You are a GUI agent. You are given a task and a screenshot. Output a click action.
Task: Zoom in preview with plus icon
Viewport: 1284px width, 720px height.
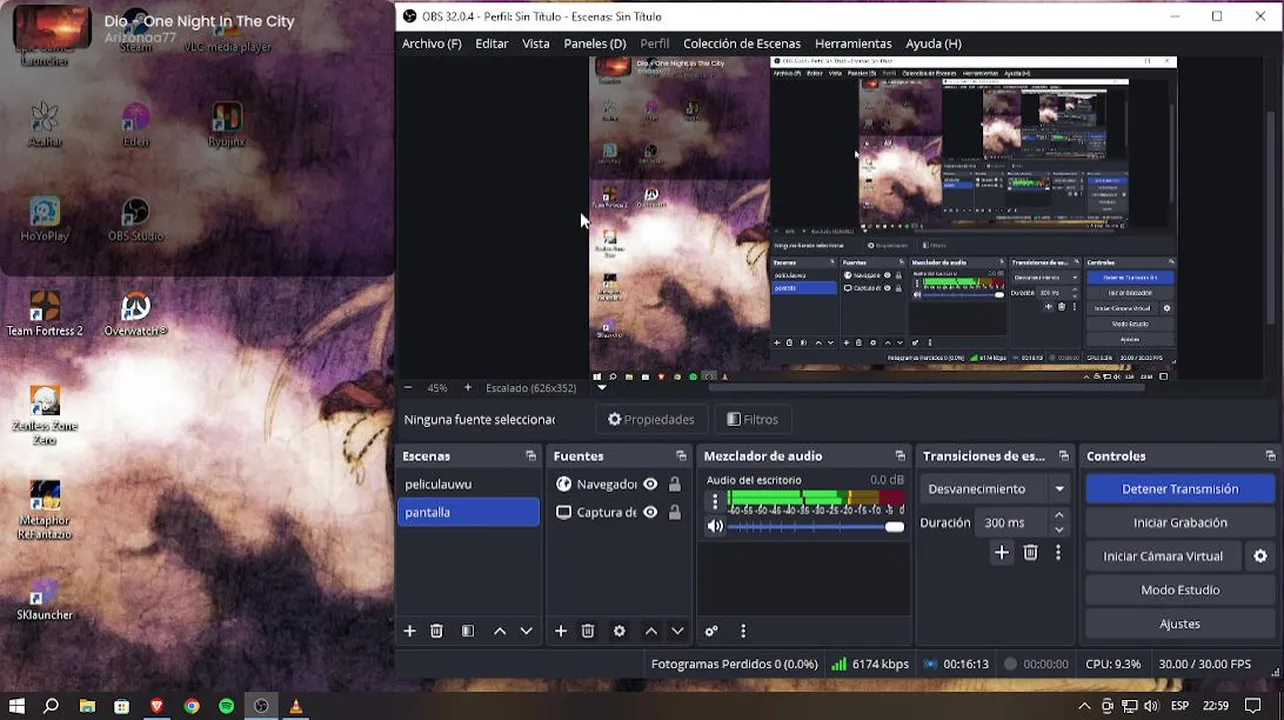point(467,387)
